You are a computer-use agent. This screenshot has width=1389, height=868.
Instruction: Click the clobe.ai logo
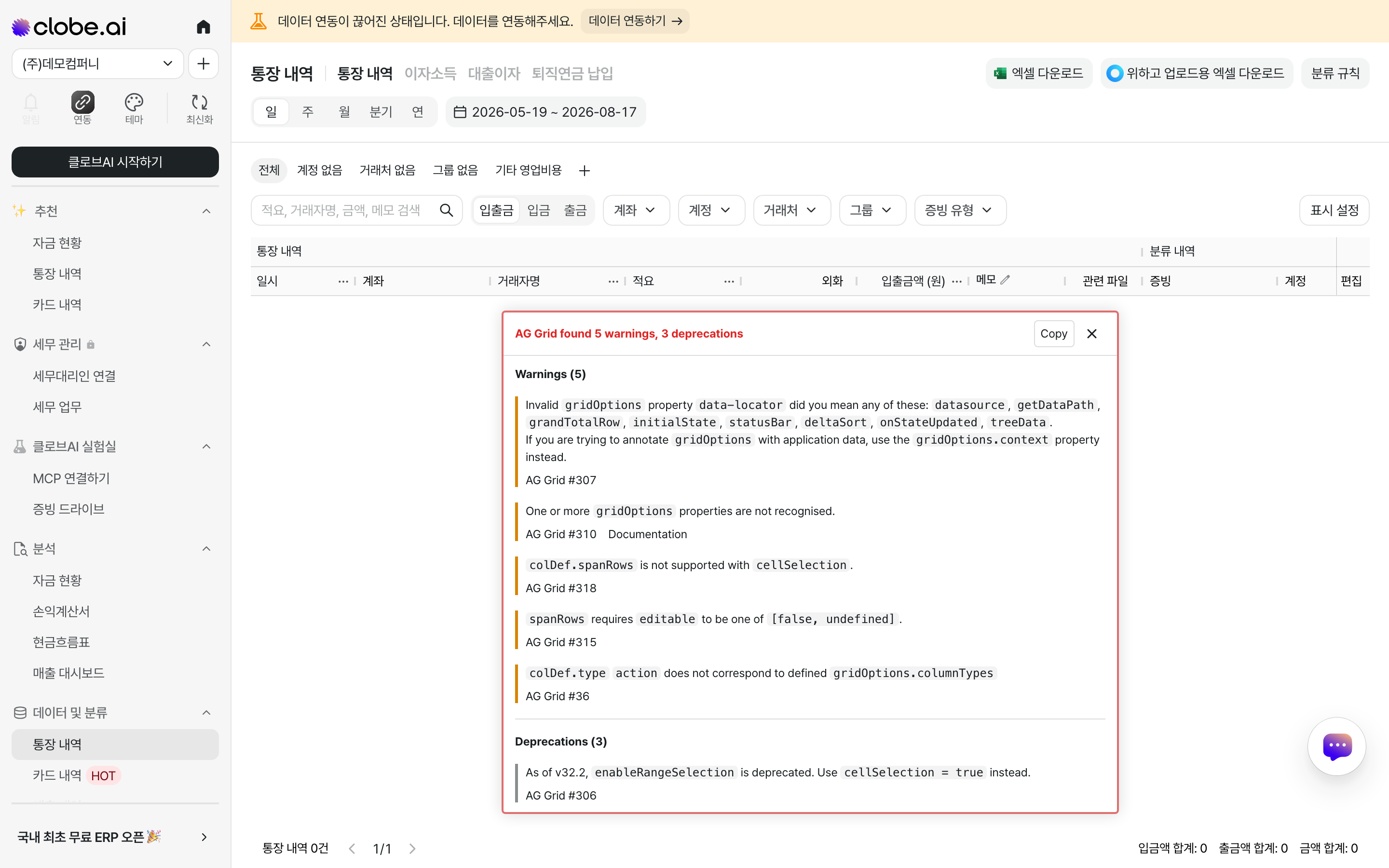(69, 27)
